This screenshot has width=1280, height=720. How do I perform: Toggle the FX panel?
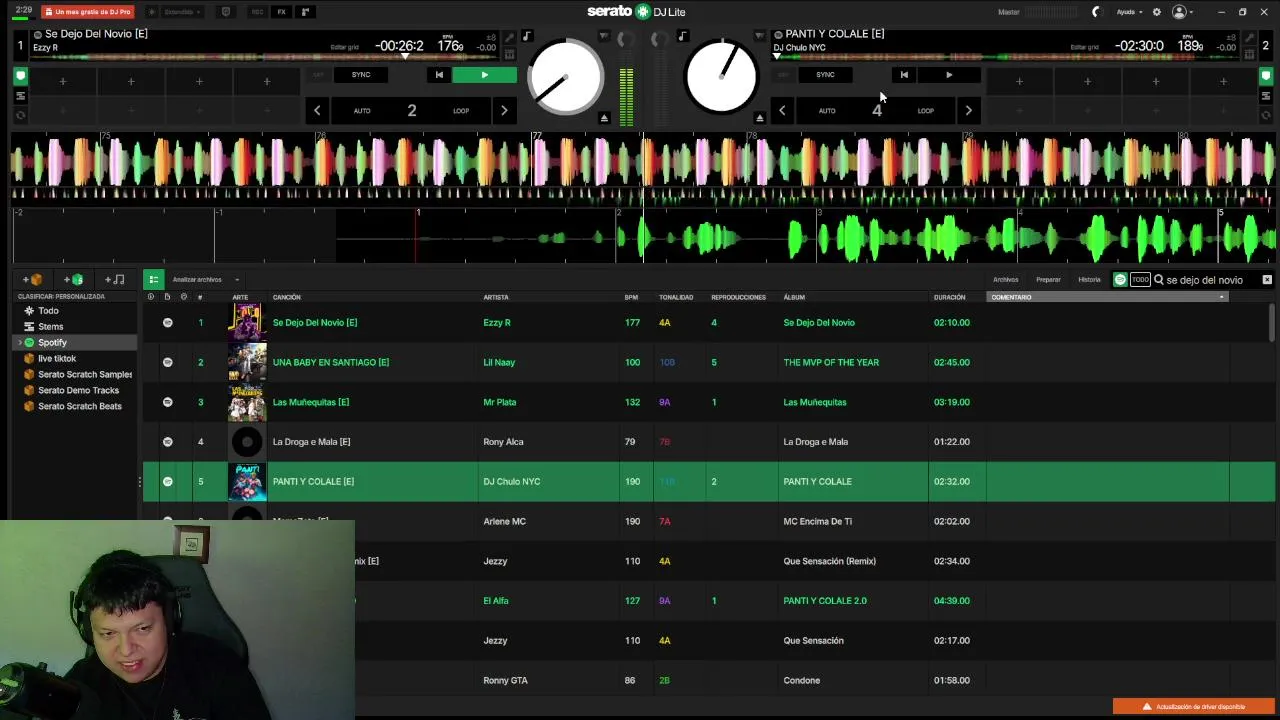pos(281,12)
